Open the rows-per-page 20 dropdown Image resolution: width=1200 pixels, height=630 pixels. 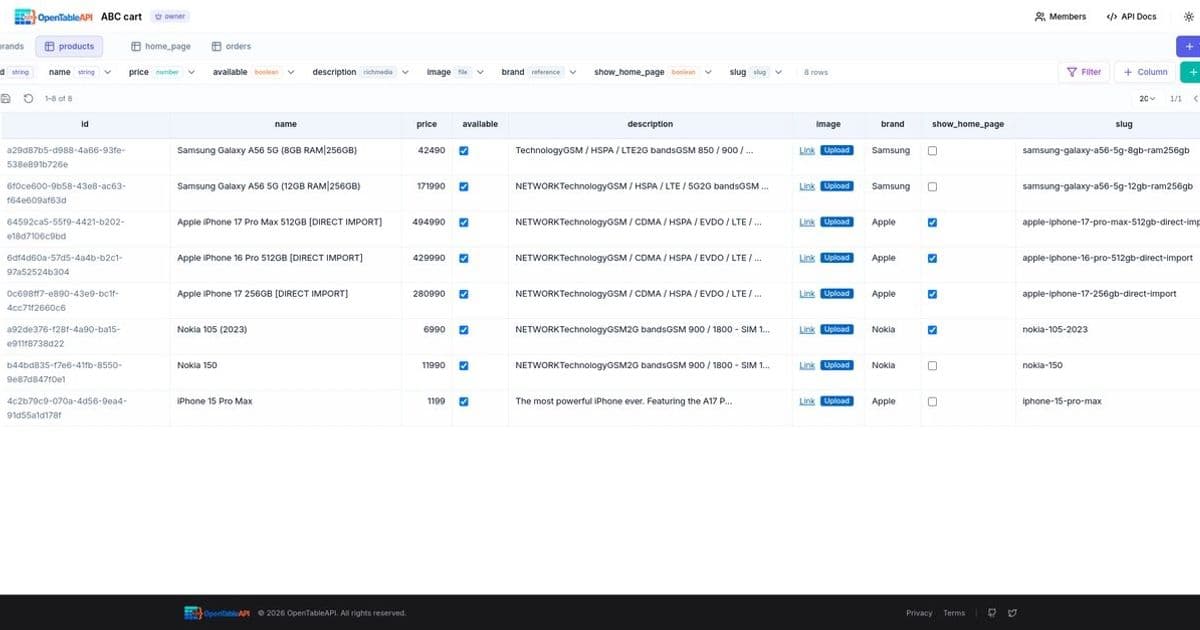pos(1148,98)
